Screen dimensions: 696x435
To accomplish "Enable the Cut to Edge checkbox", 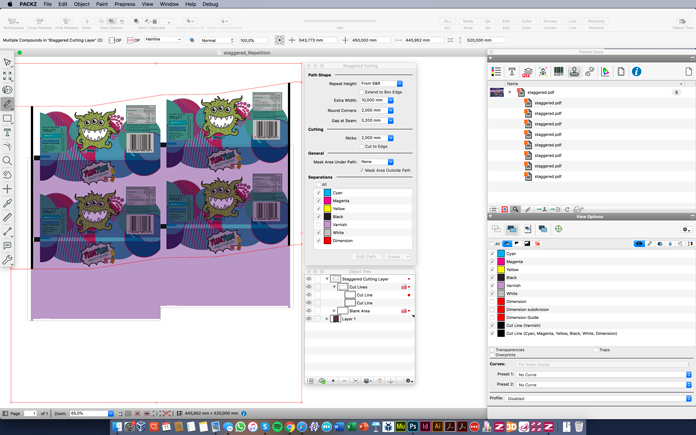I will coord(362,146).
